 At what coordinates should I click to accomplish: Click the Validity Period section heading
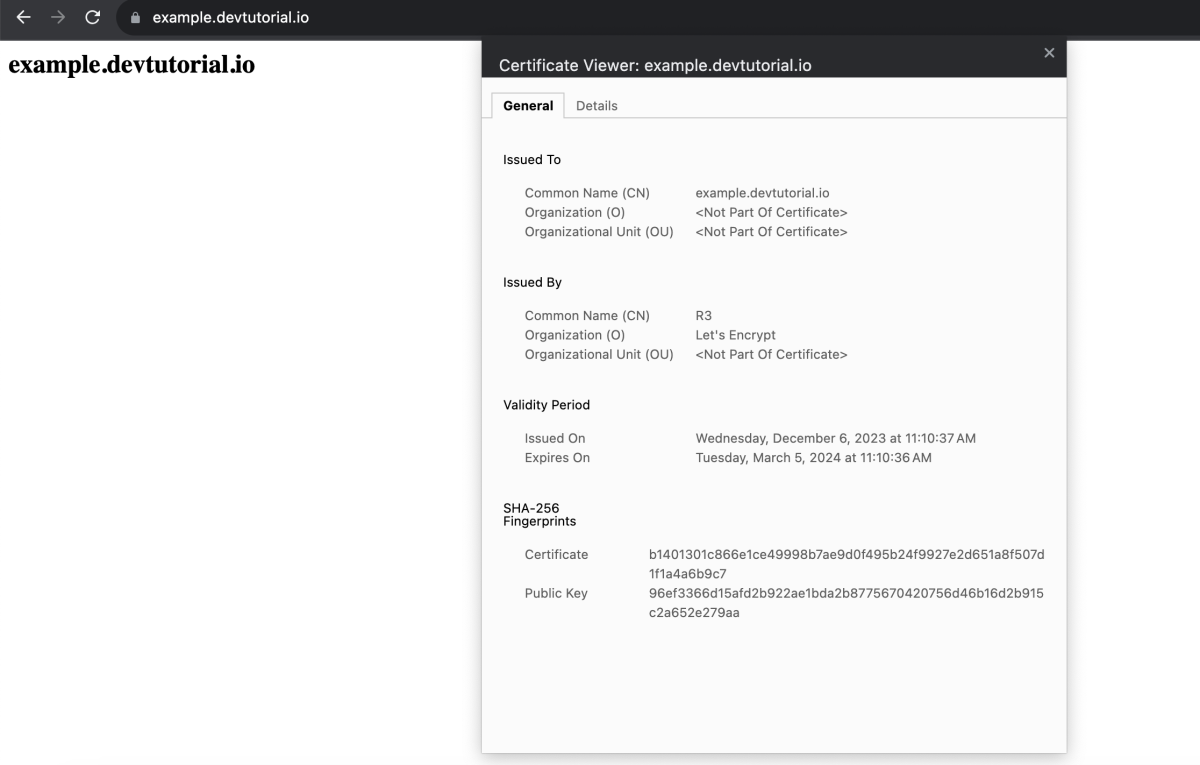pyautogui.click(x=547, y=405)
